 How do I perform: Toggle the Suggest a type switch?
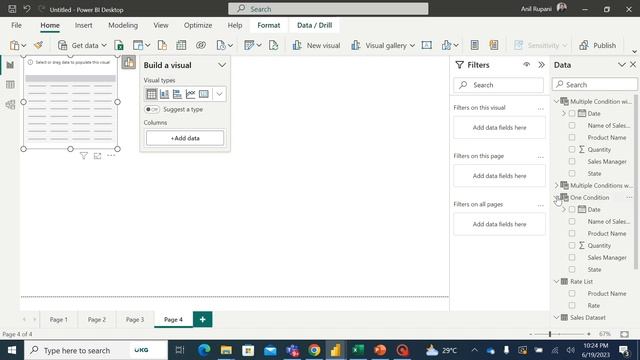point(152,109)
